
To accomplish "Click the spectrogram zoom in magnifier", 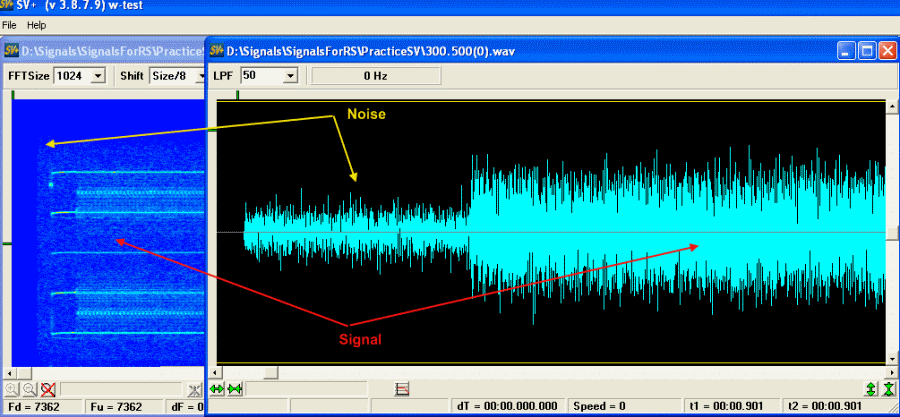I will [x=11, y=388].
